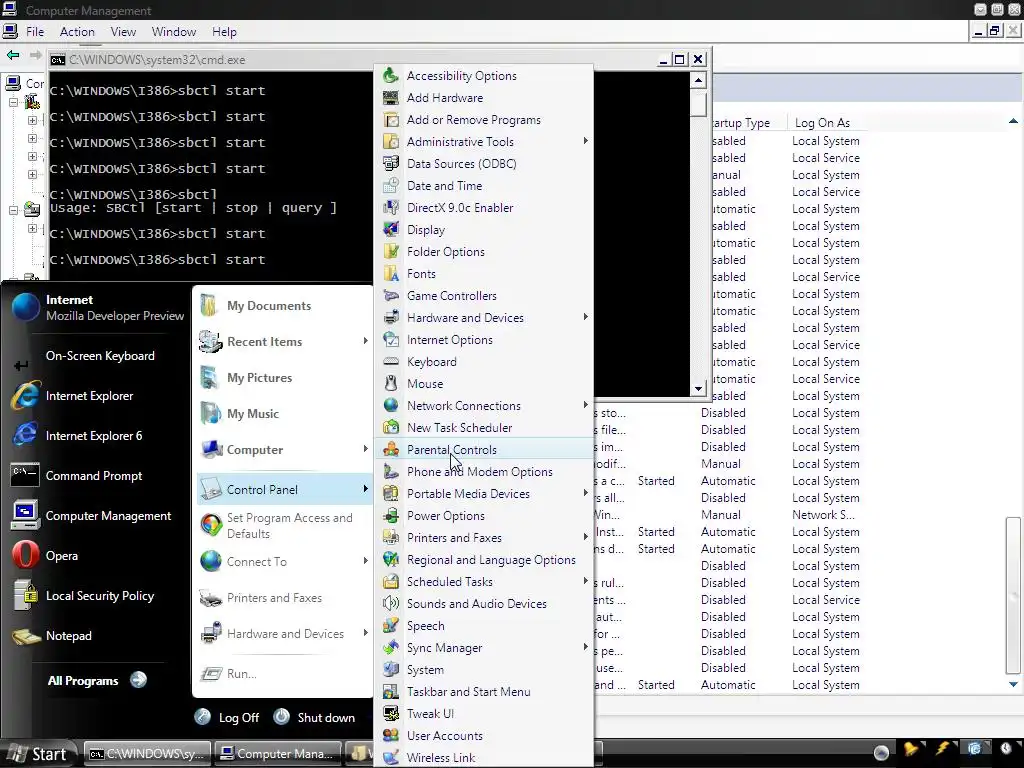Click the Game Controllers icon
The height and width of the screenshot is (768, 1024).
[391, 296]
